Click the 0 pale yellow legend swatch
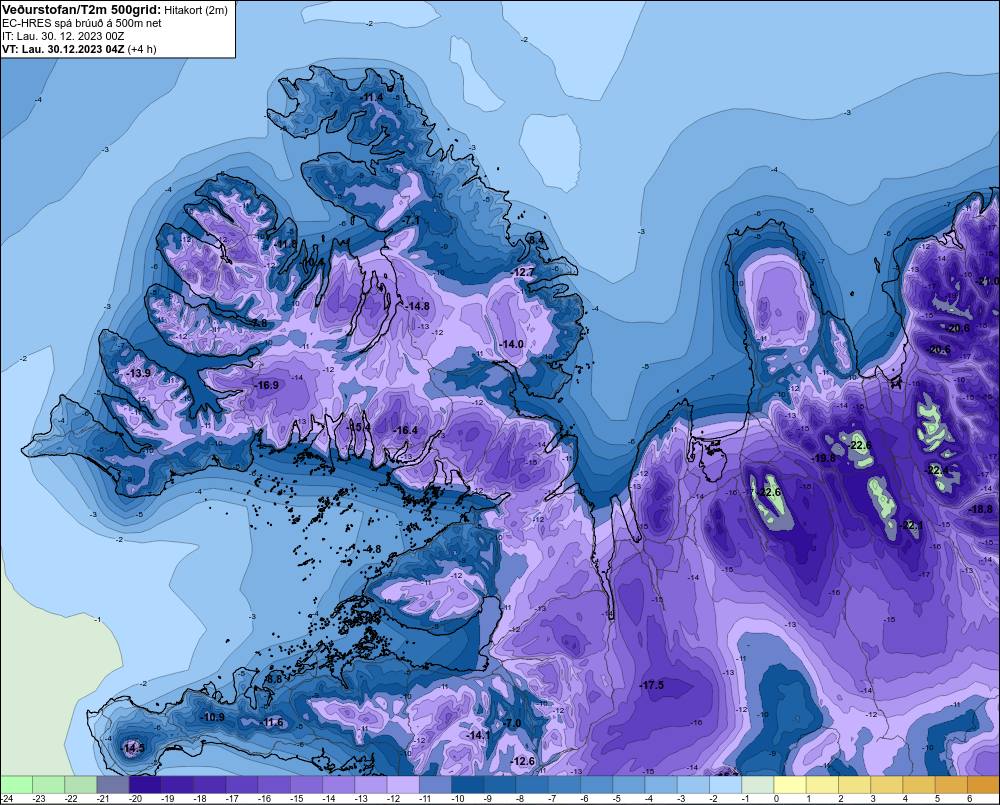The image size is (1000, 805). click(790, 784)
